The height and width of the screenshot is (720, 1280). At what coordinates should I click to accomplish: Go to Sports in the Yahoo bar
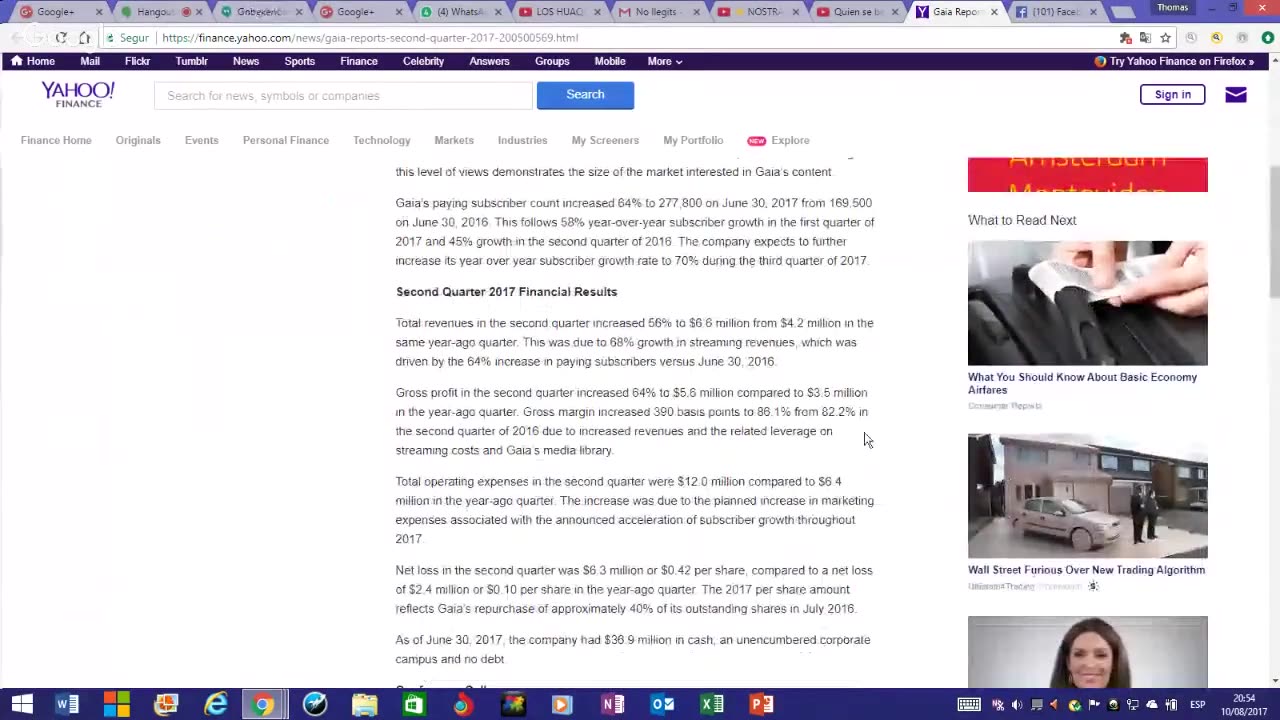coord(299,61)
